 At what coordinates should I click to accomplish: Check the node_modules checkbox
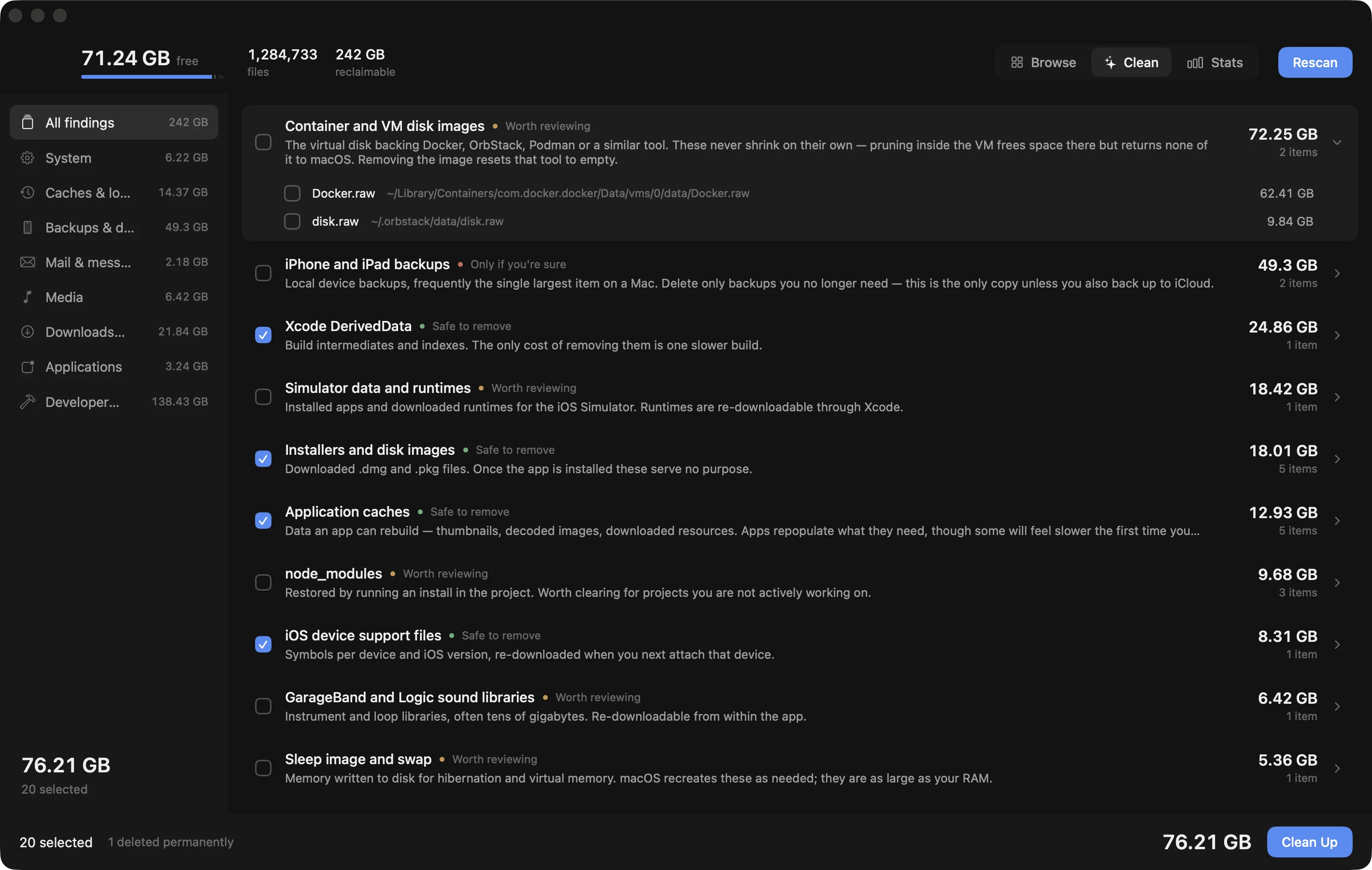click(x=263, y=582)
